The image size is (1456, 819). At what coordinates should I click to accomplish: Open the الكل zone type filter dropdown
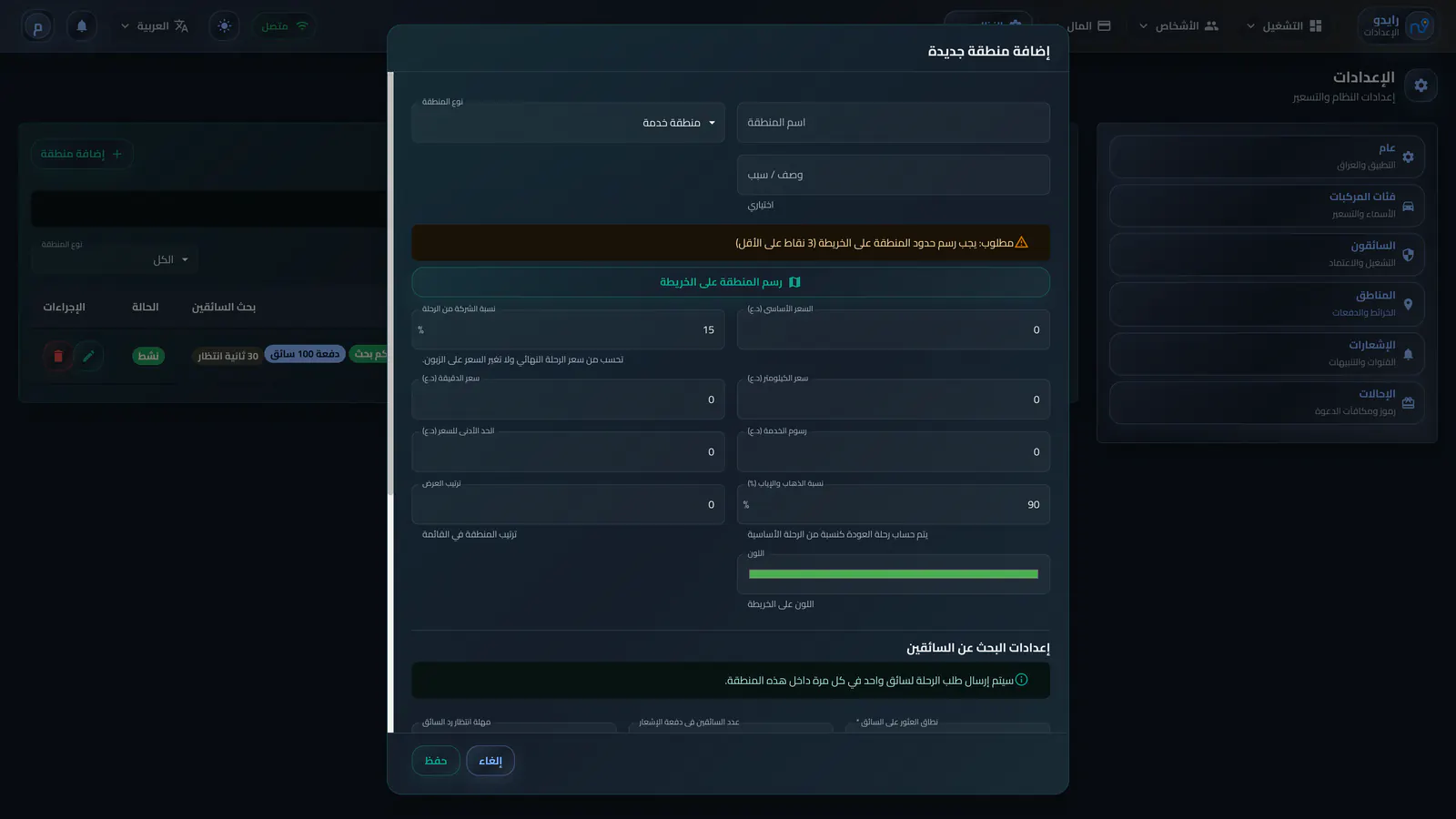click(x=116, y=259)
